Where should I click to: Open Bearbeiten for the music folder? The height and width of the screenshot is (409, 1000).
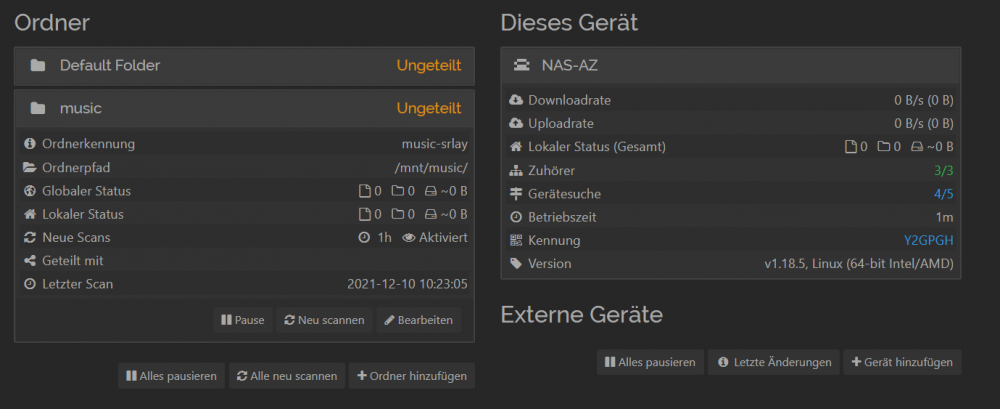[418, 320]
